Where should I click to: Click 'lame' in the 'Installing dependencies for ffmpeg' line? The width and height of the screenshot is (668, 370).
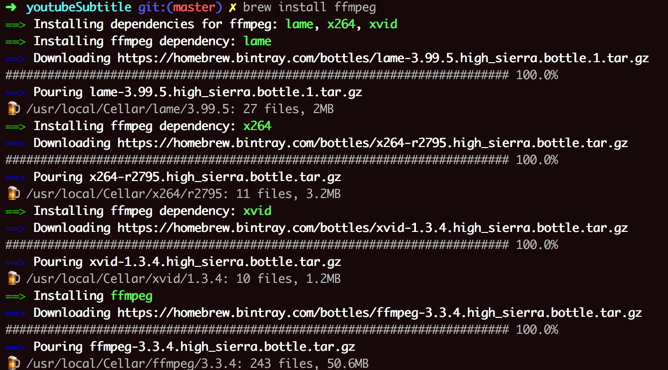point(299,24)
